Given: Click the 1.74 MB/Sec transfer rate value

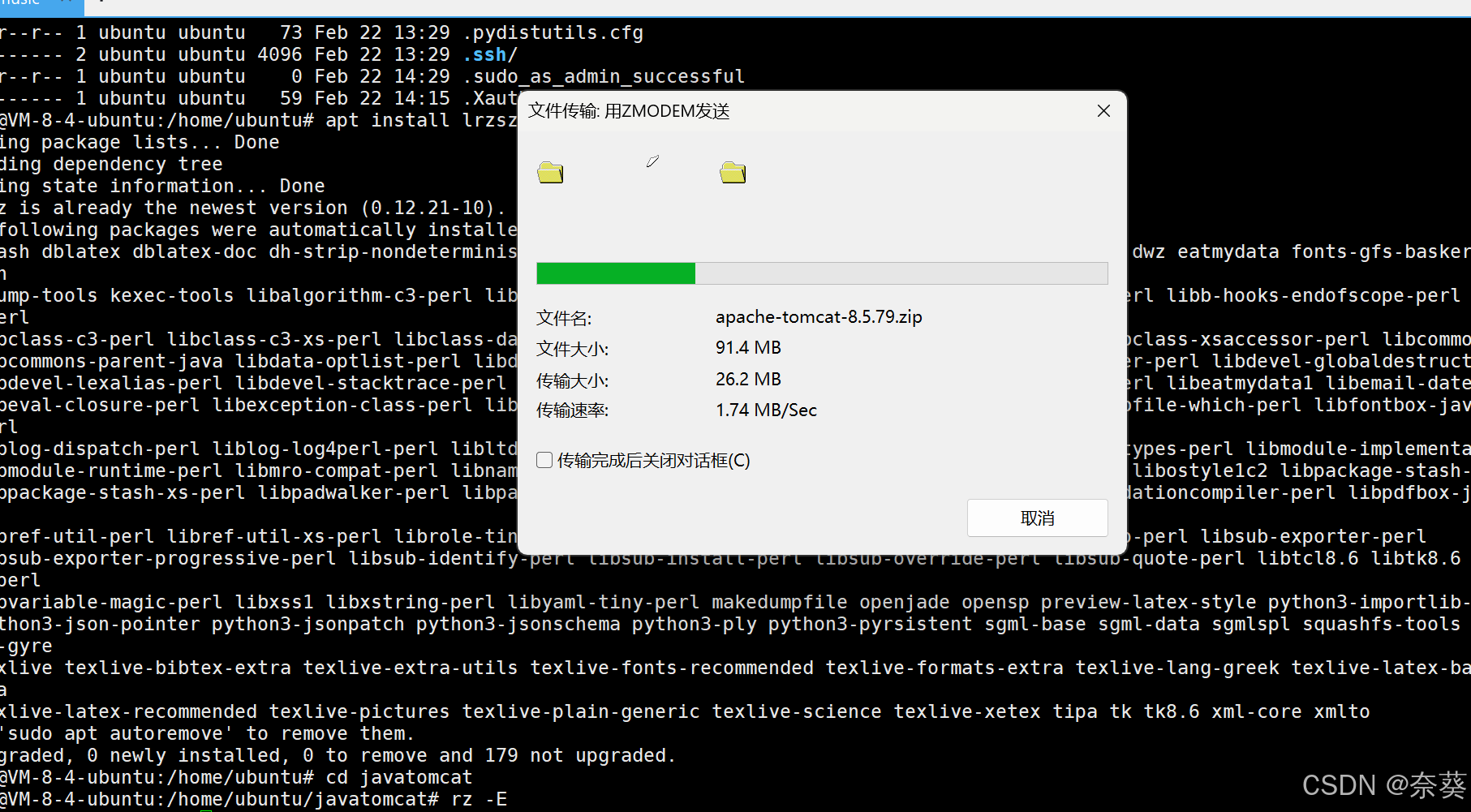Looking at the screenshot, I should (x=766, y=410).
